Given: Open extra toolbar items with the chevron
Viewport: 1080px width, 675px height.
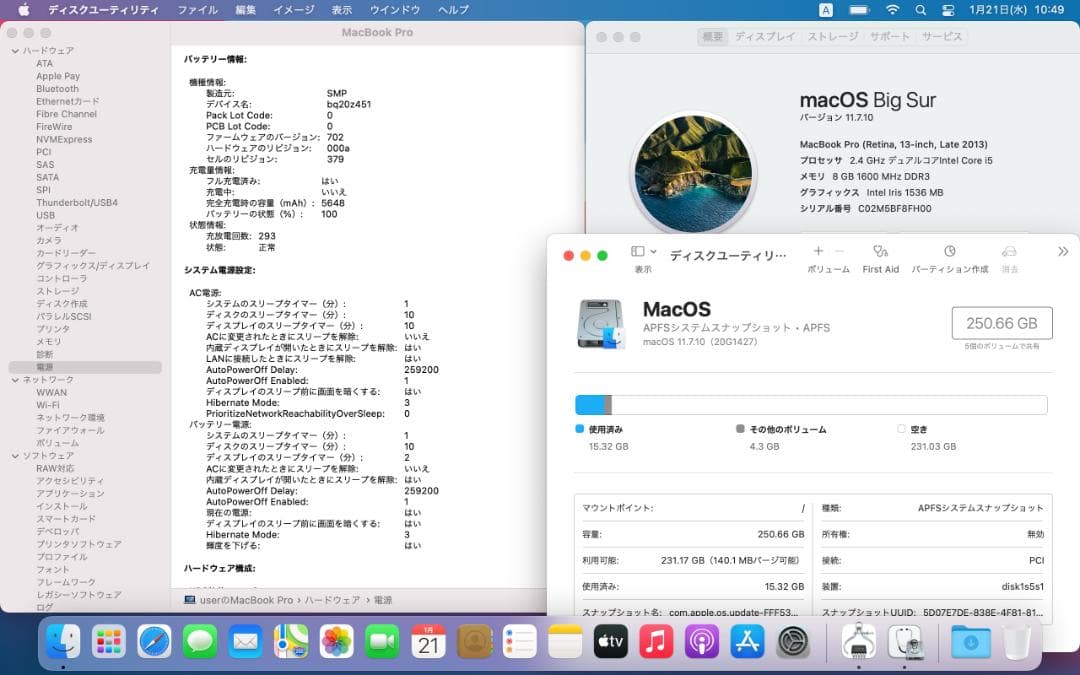Looking at the screenshot, I should (1061, 253).
